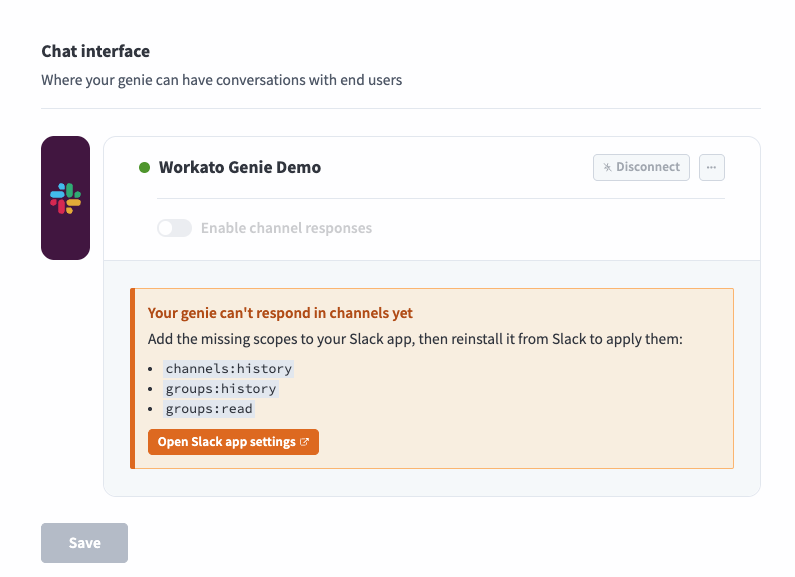
Task: Click the Save button
Action: pos(84,543)
